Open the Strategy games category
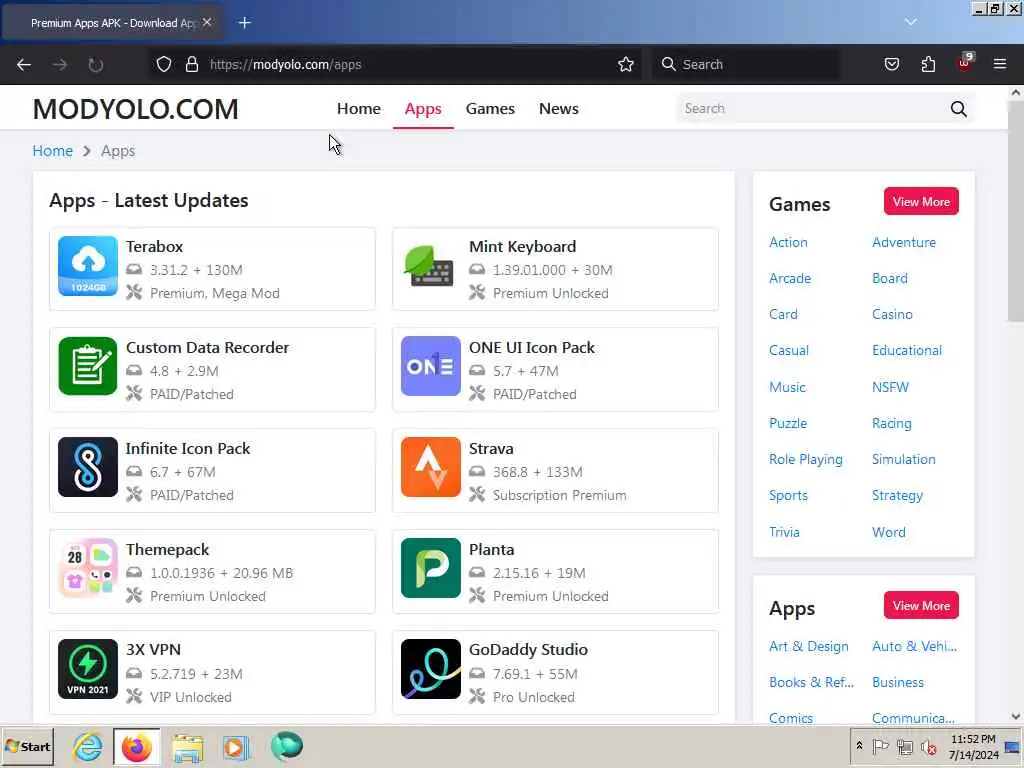1024x768 pixels. coord(897,496)
